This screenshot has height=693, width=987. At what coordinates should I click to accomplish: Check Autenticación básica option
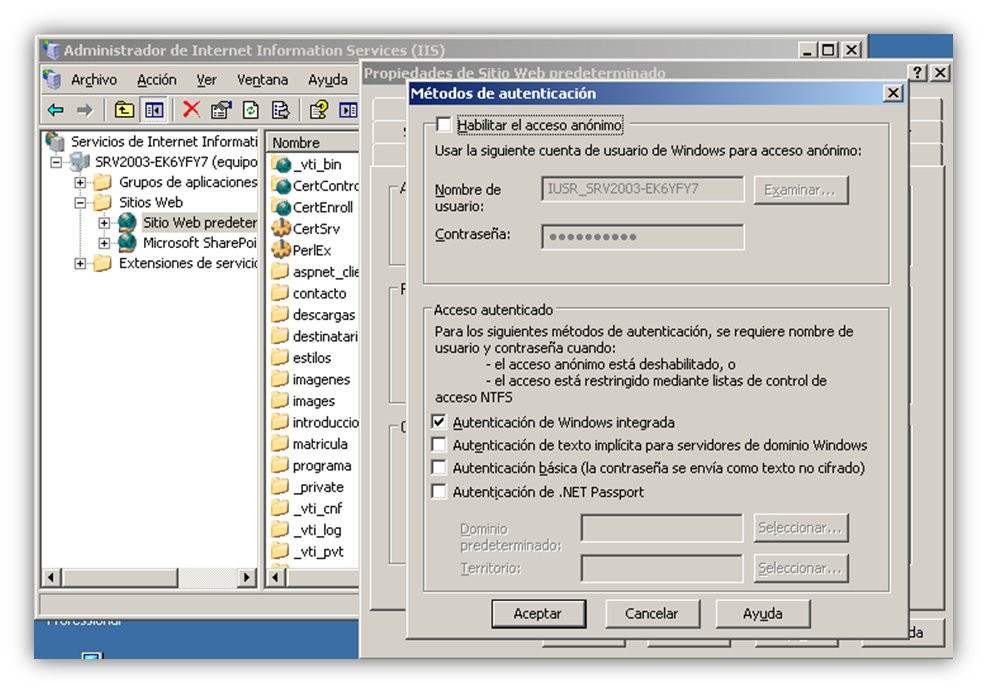[x=439, y=468]
